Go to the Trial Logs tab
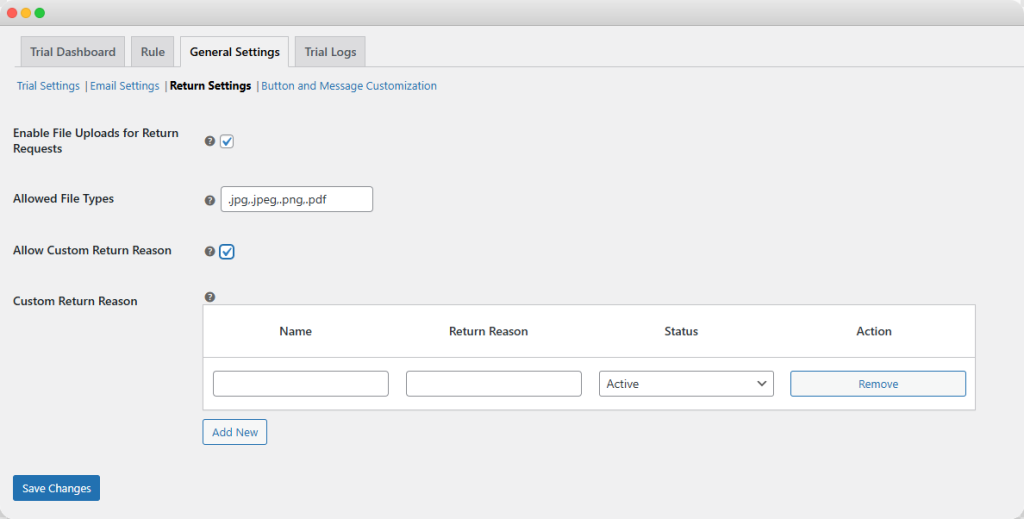This screenshot has height=519, width=1024. coord(330,52)
